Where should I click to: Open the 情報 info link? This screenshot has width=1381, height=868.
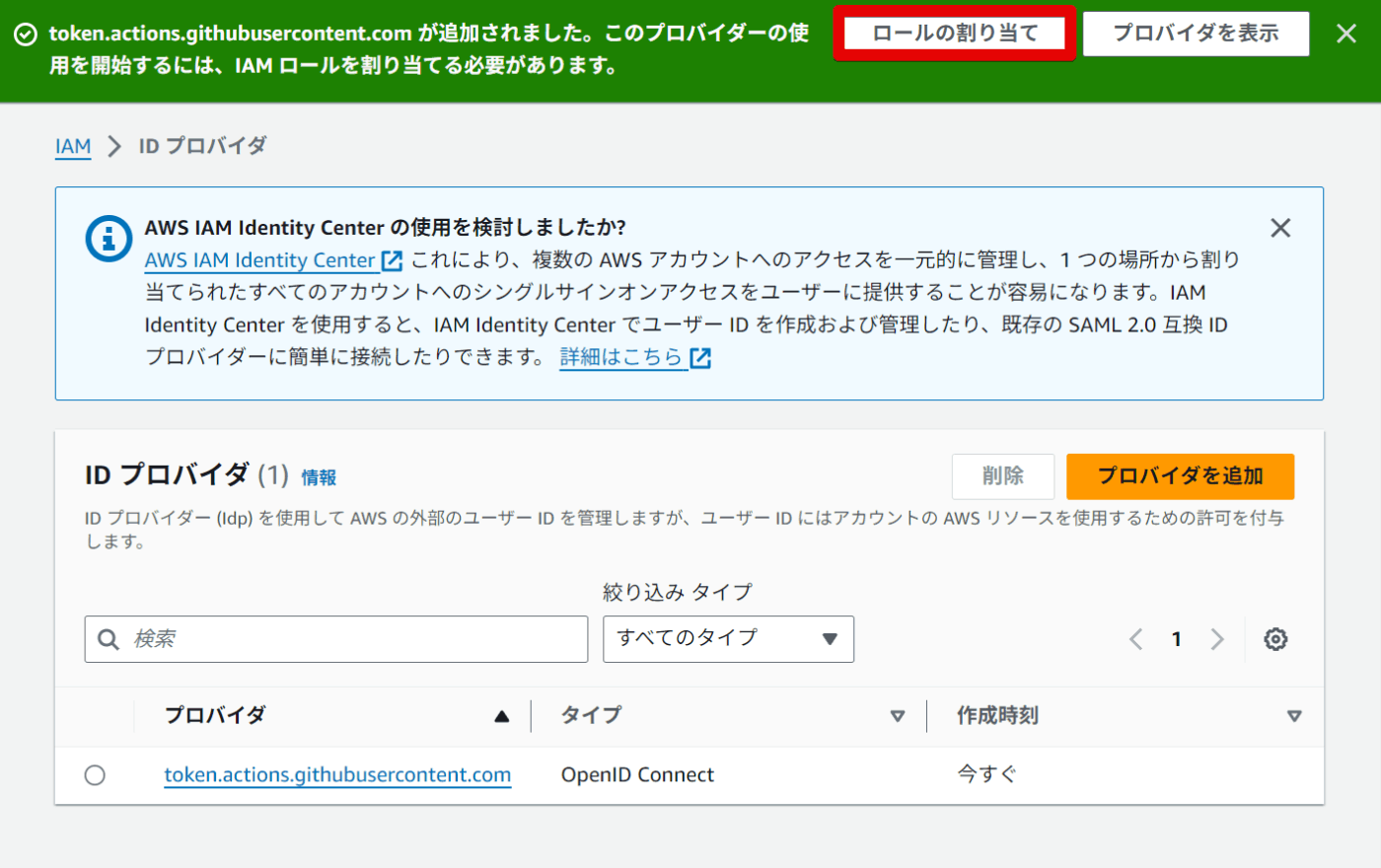(x=319, y=477)
